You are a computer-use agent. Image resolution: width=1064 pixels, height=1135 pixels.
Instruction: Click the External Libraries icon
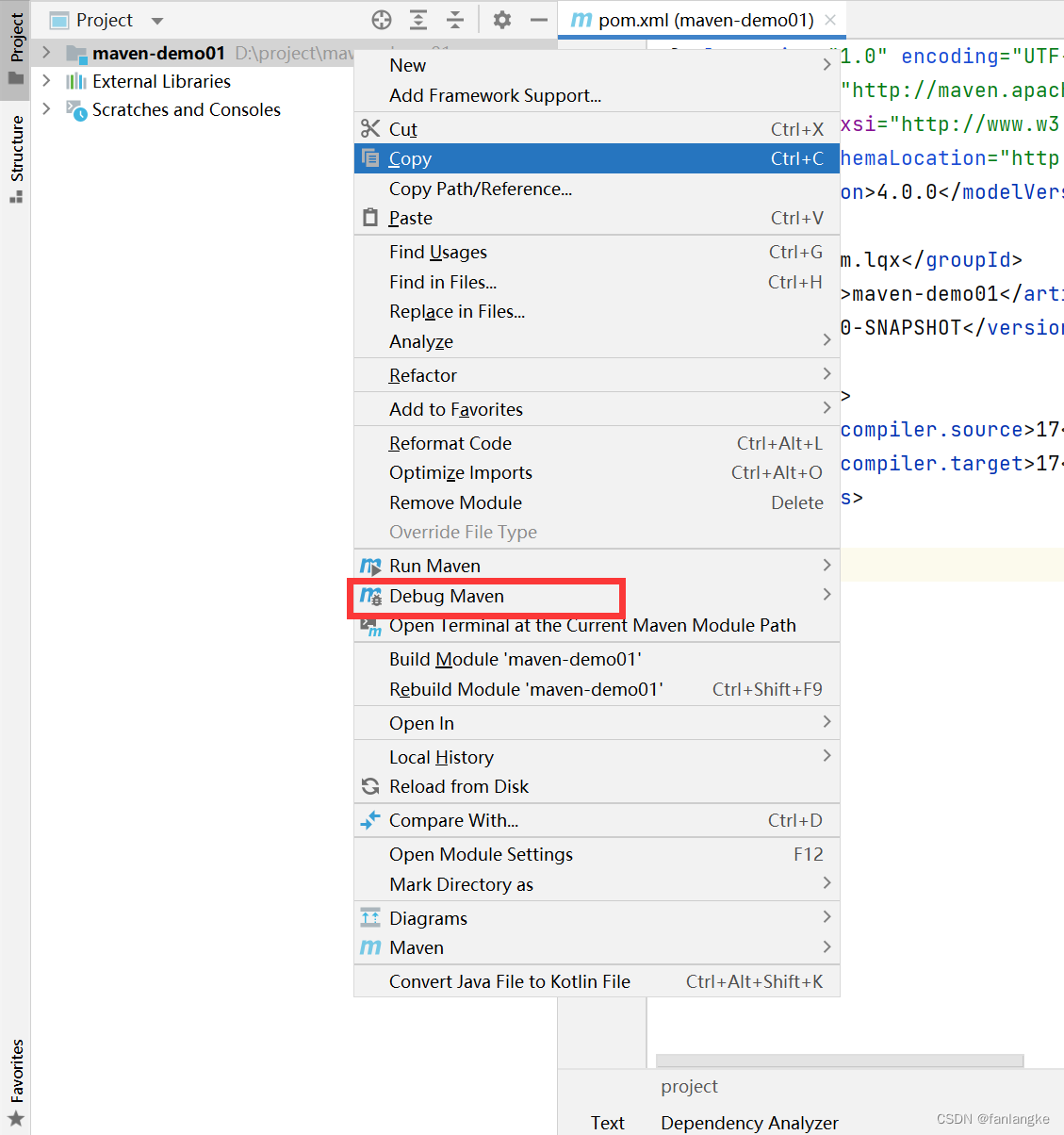point(76,81)
